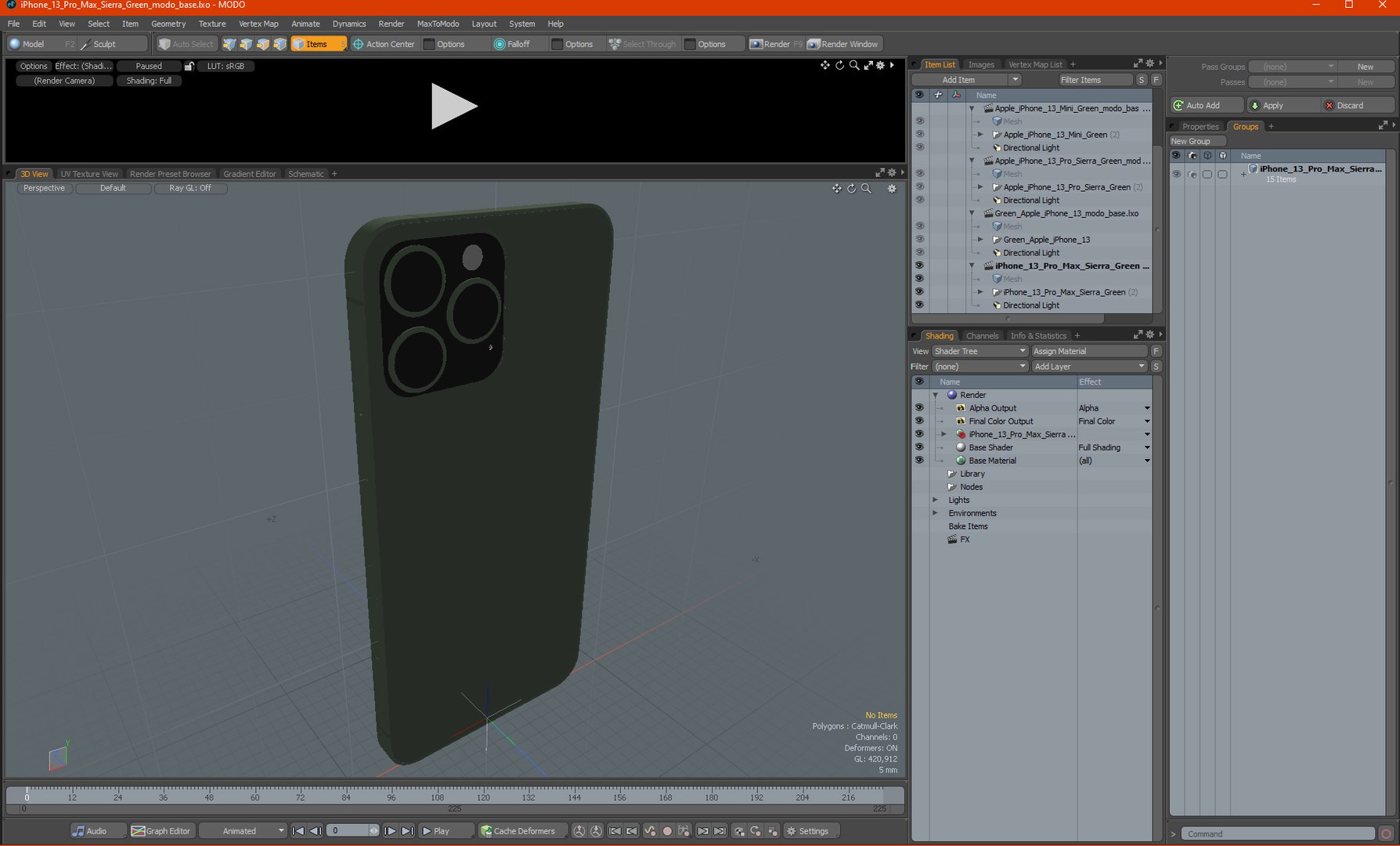The height and width of the screenshot is (846, 1400).
Task: Activate Items selection mode
Action: pyautogui.click(x=318, y=44)
